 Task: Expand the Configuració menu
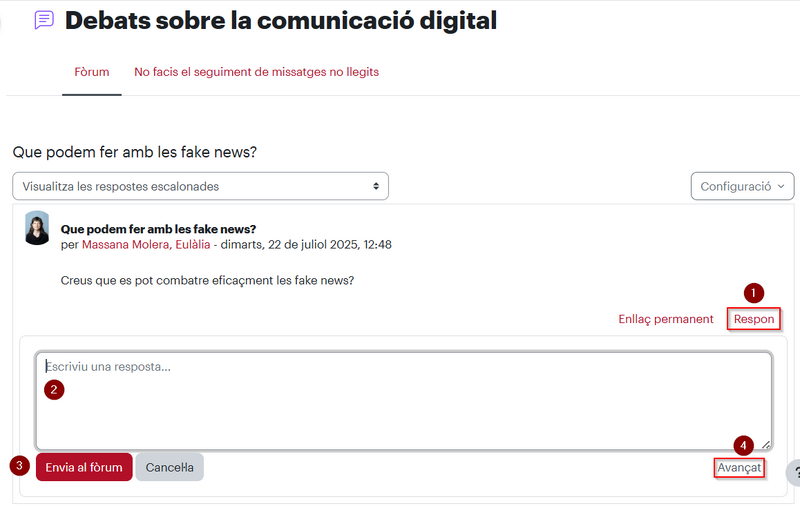pyautogui.click(x=742, y=186)
